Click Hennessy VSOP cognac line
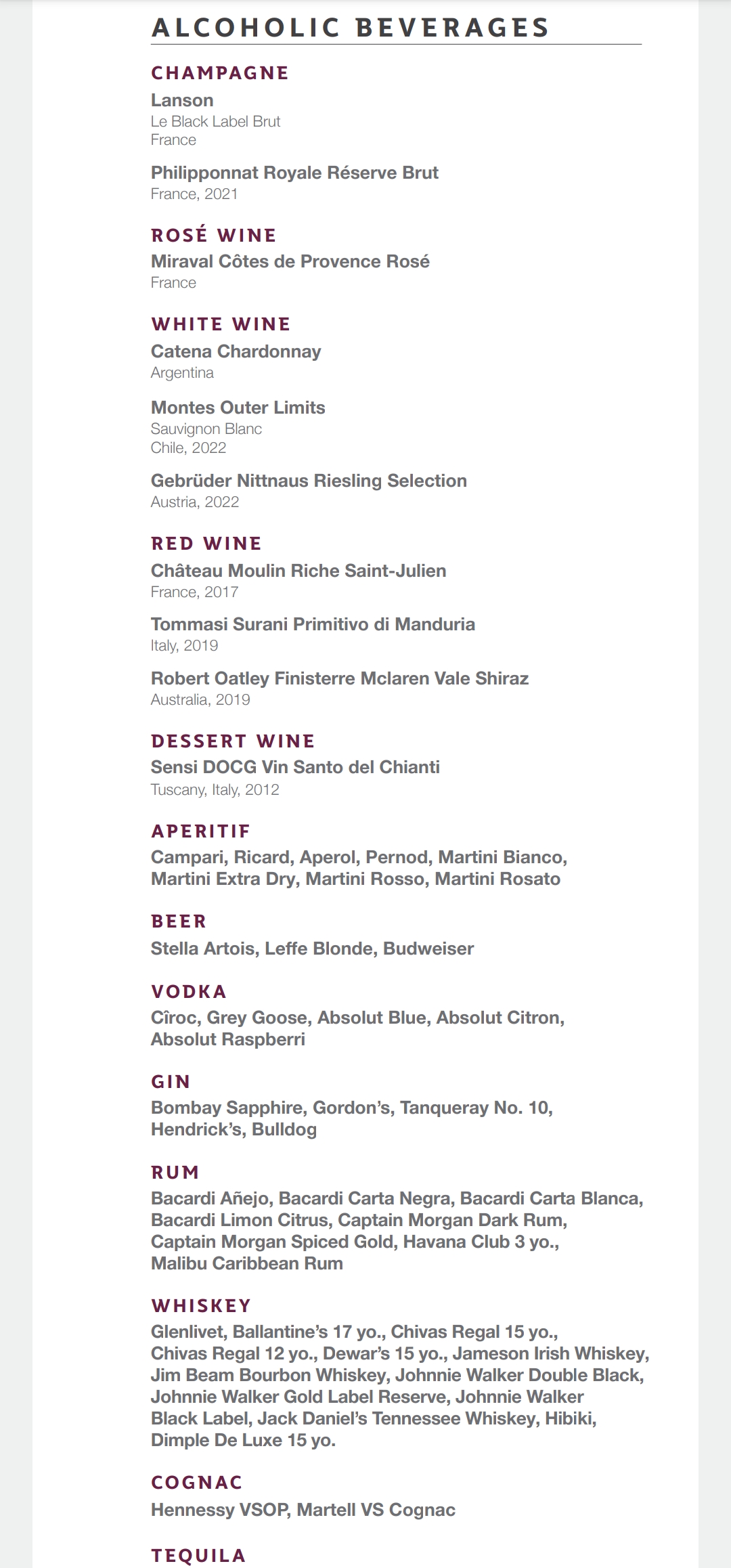The width and height of the screenshot is (731, 1568). (x=303, y=1510)
